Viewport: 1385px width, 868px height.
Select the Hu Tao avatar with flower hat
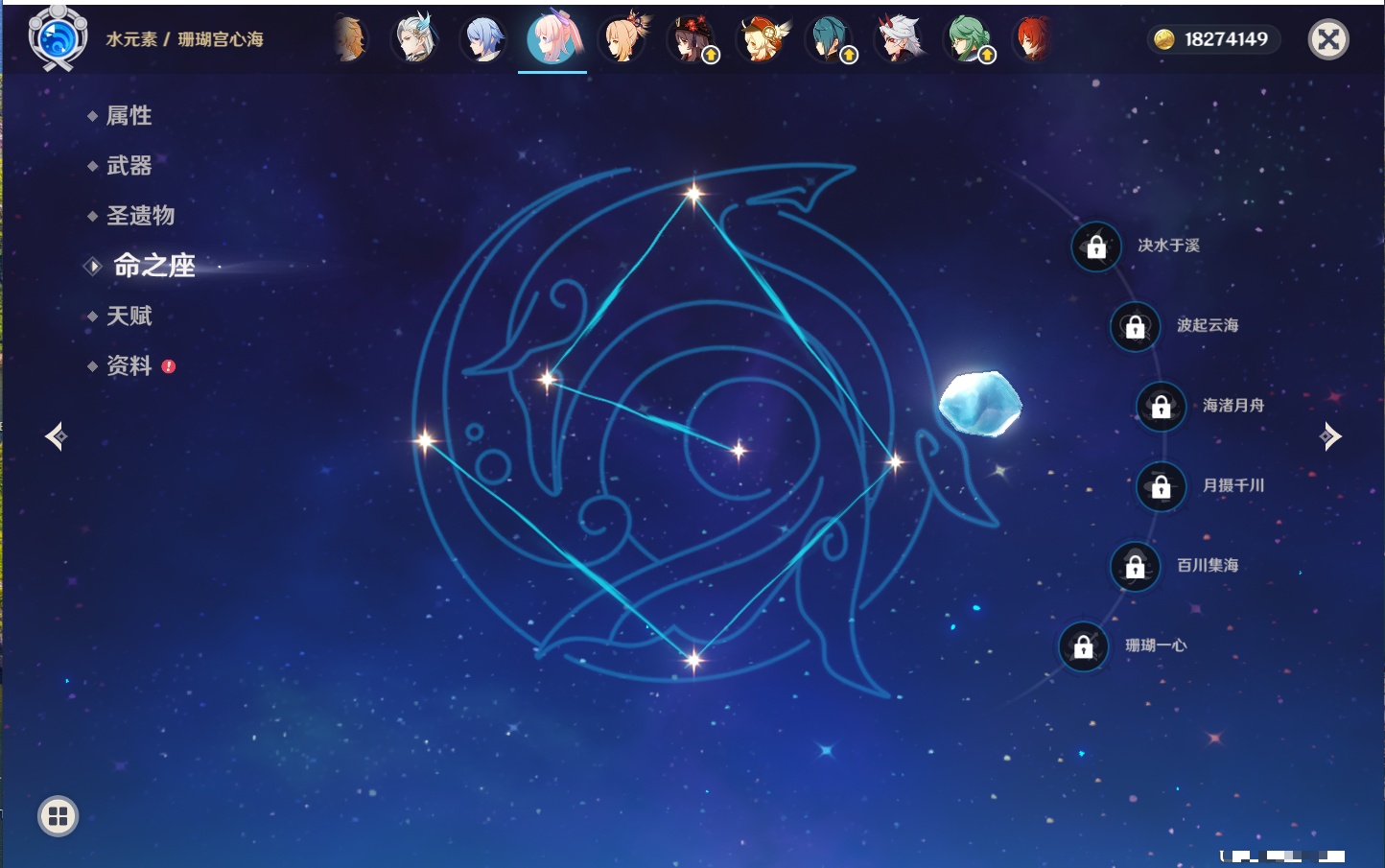point(692,39)
